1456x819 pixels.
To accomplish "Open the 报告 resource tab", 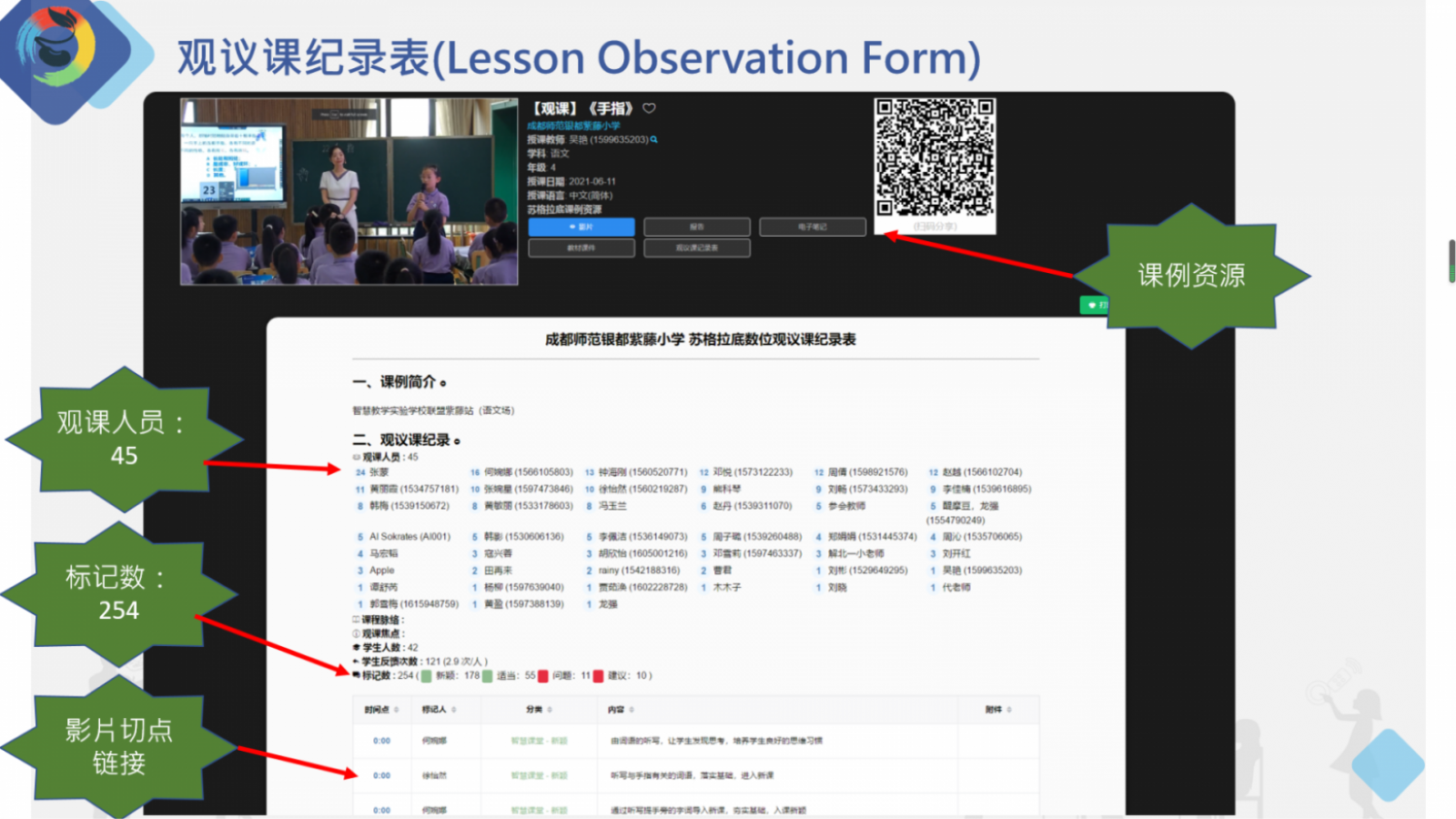I will click(697, 227).
